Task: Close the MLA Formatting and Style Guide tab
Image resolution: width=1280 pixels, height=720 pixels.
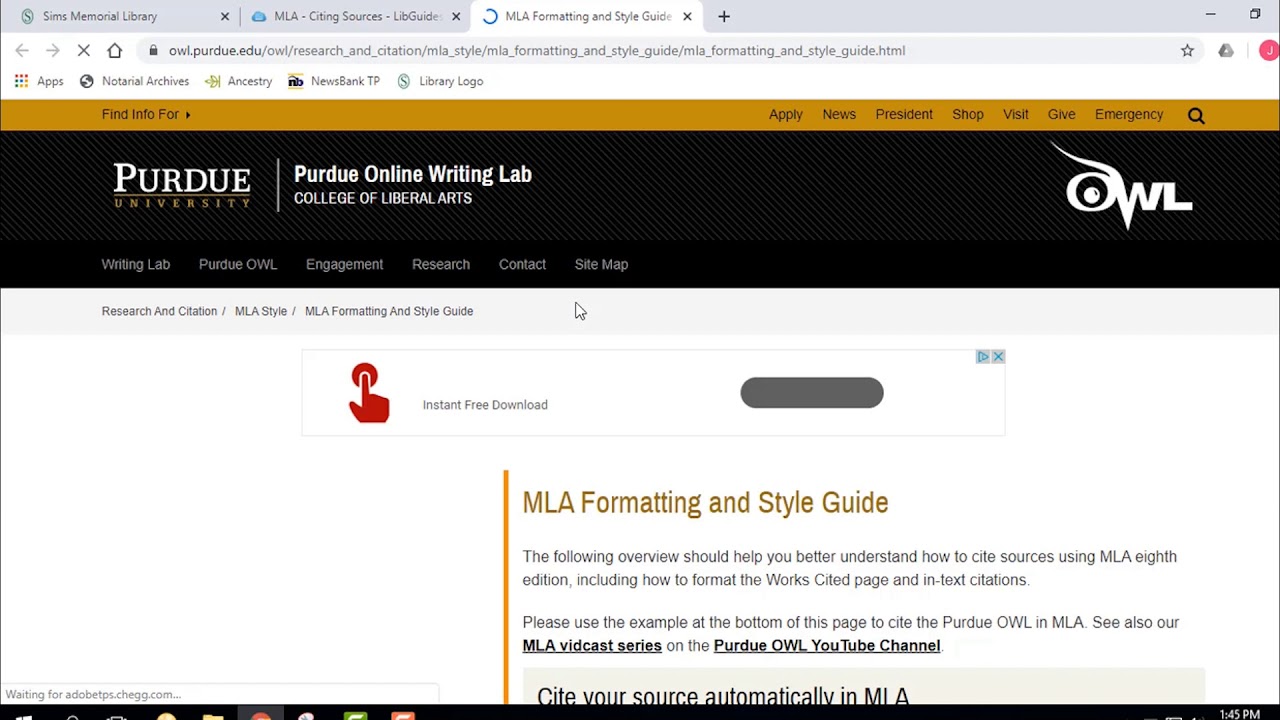Action: [687, 16]
